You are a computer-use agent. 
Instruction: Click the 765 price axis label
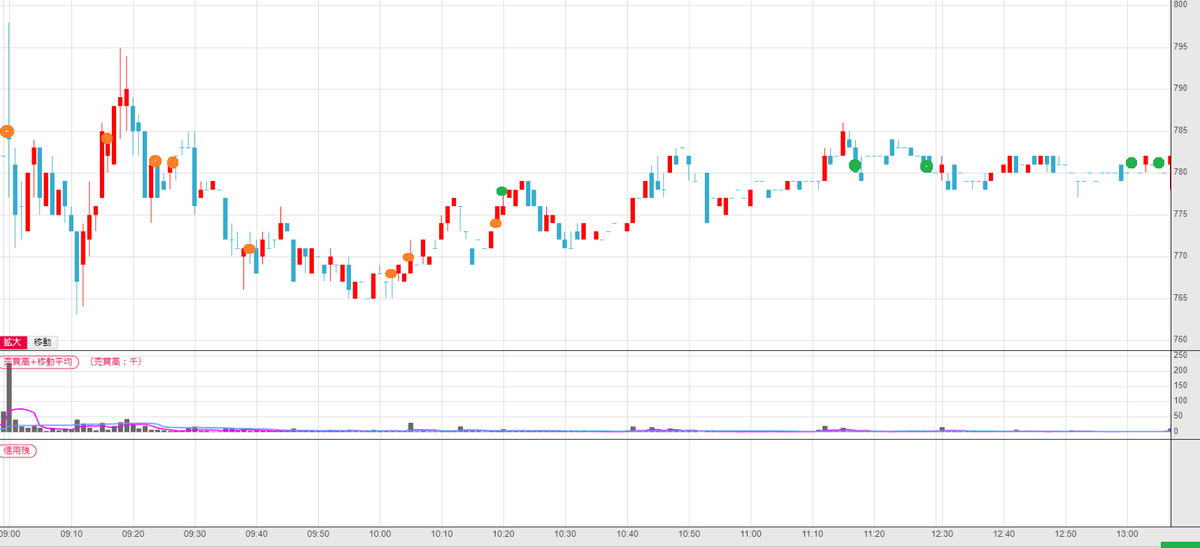click(1180, 298)
